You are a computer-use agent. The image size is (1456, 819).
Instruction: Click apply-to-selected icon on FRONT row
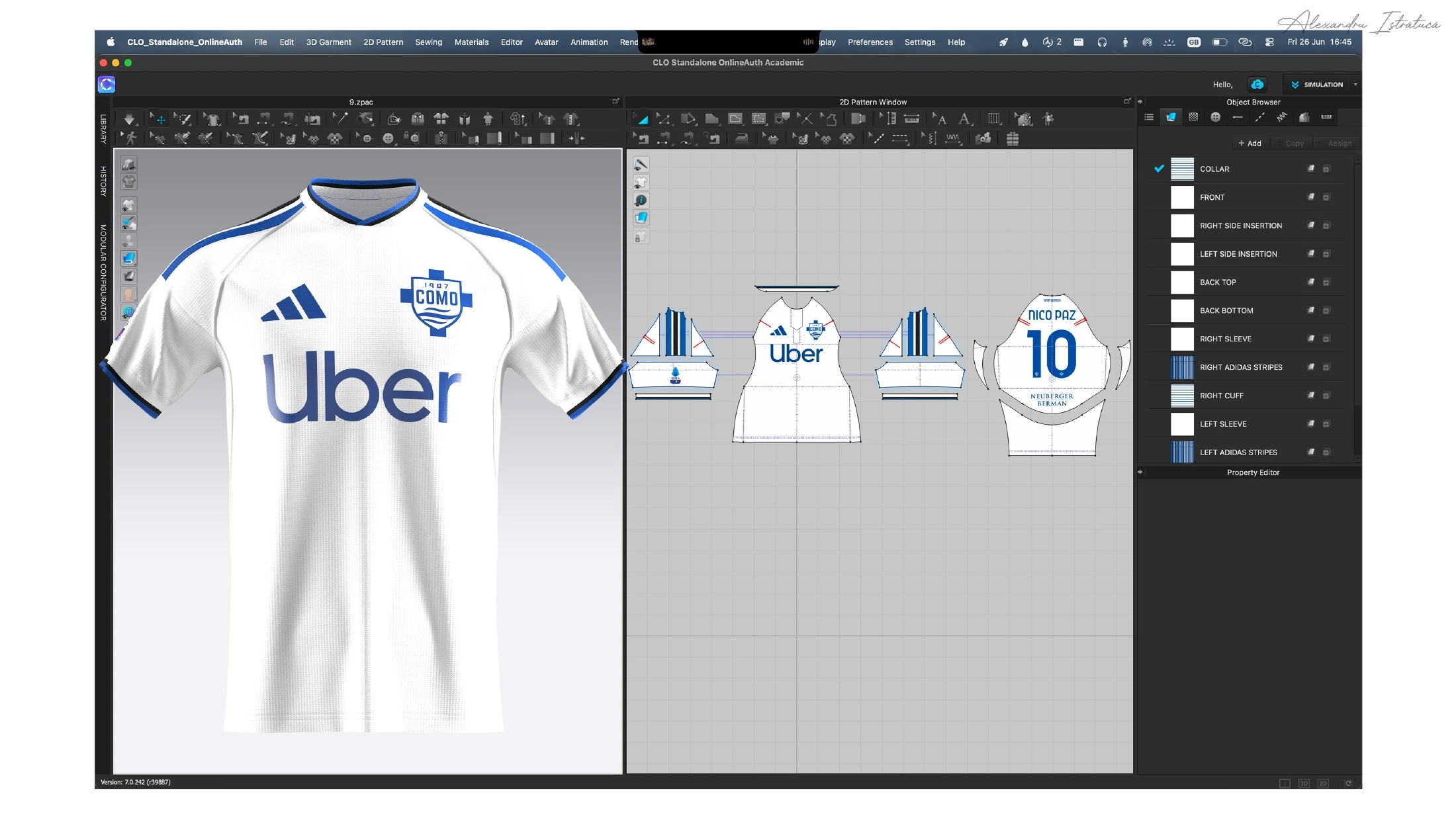1310,197
